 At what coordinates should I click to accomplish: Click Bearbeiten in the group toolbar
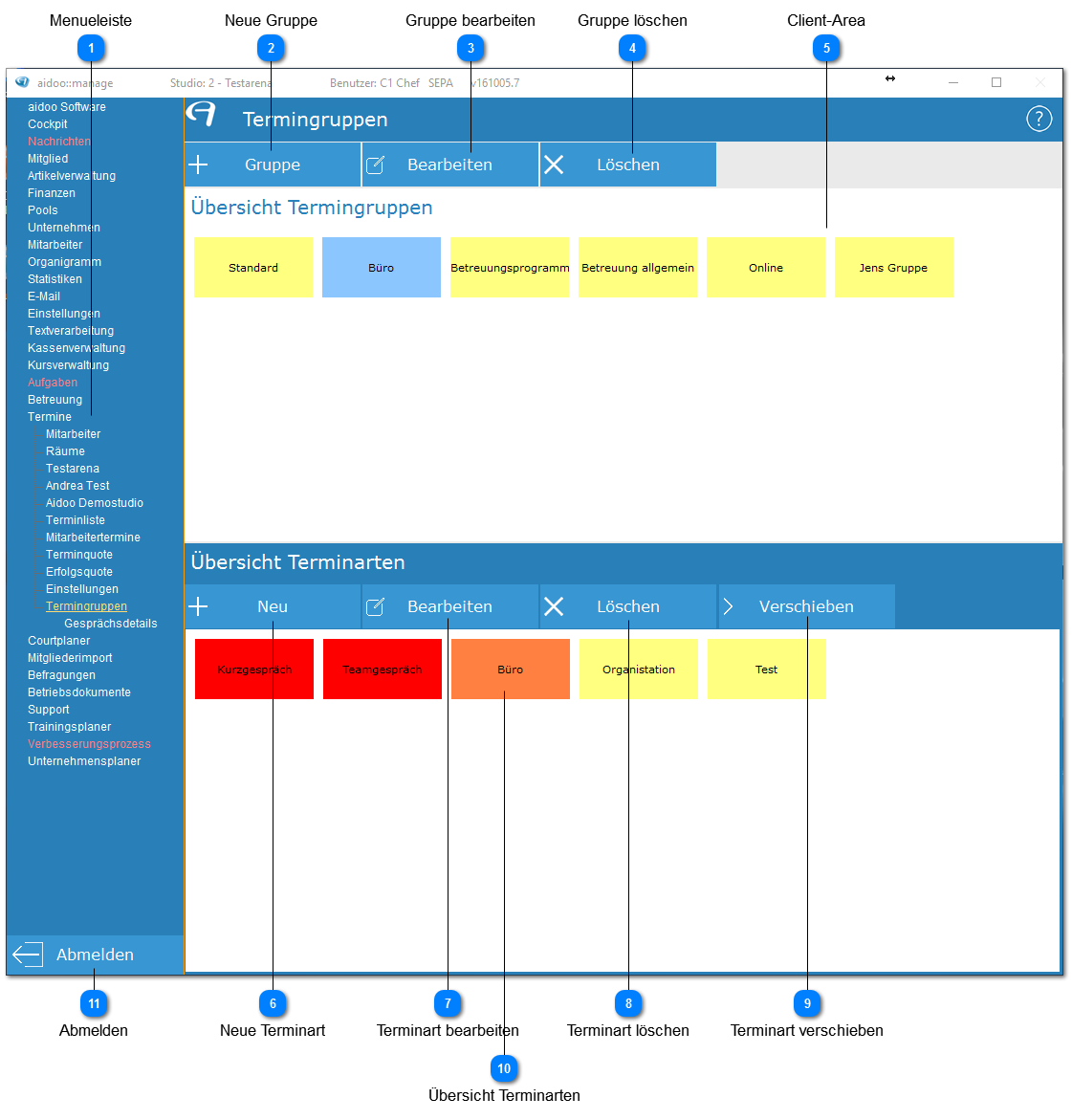pos(450,165)
